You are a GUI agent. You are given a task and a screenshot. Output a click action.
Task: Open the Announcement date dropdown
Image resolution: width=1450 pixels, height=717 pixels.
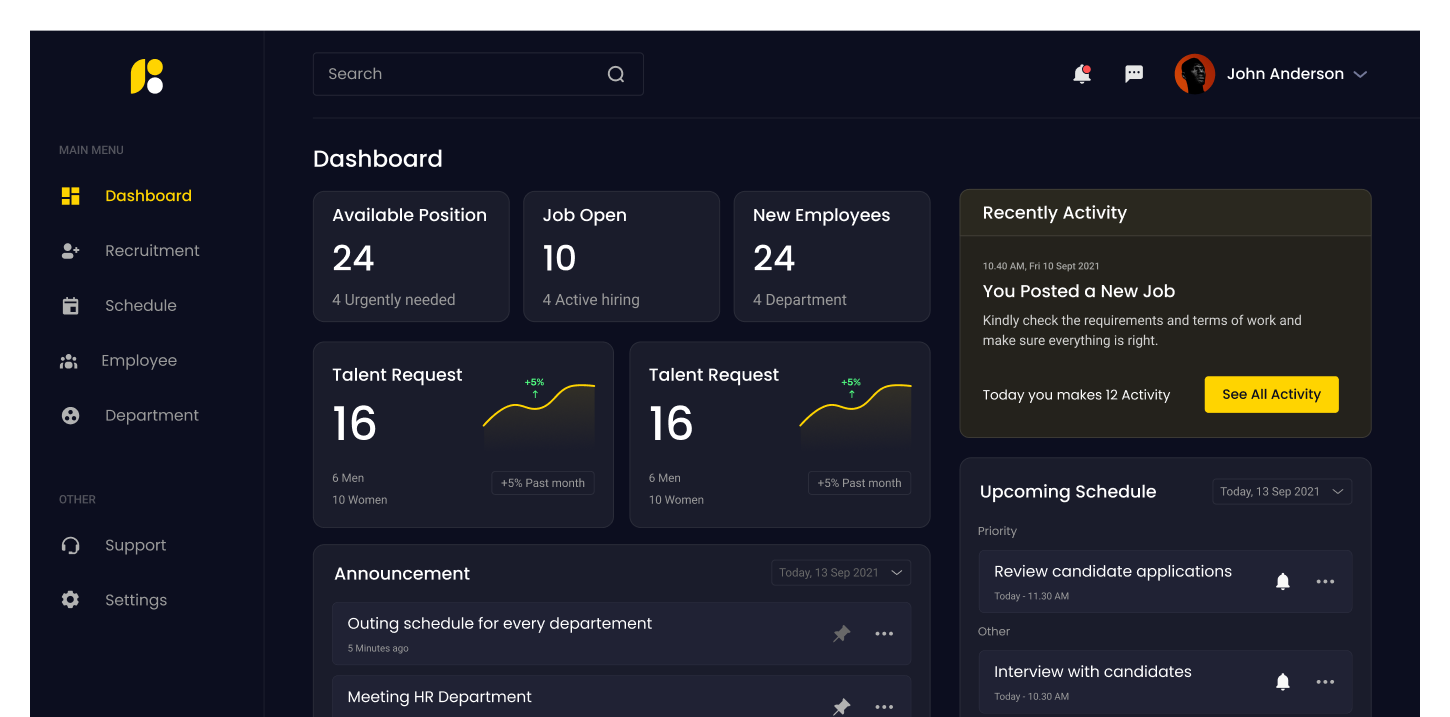coord(840,573)
